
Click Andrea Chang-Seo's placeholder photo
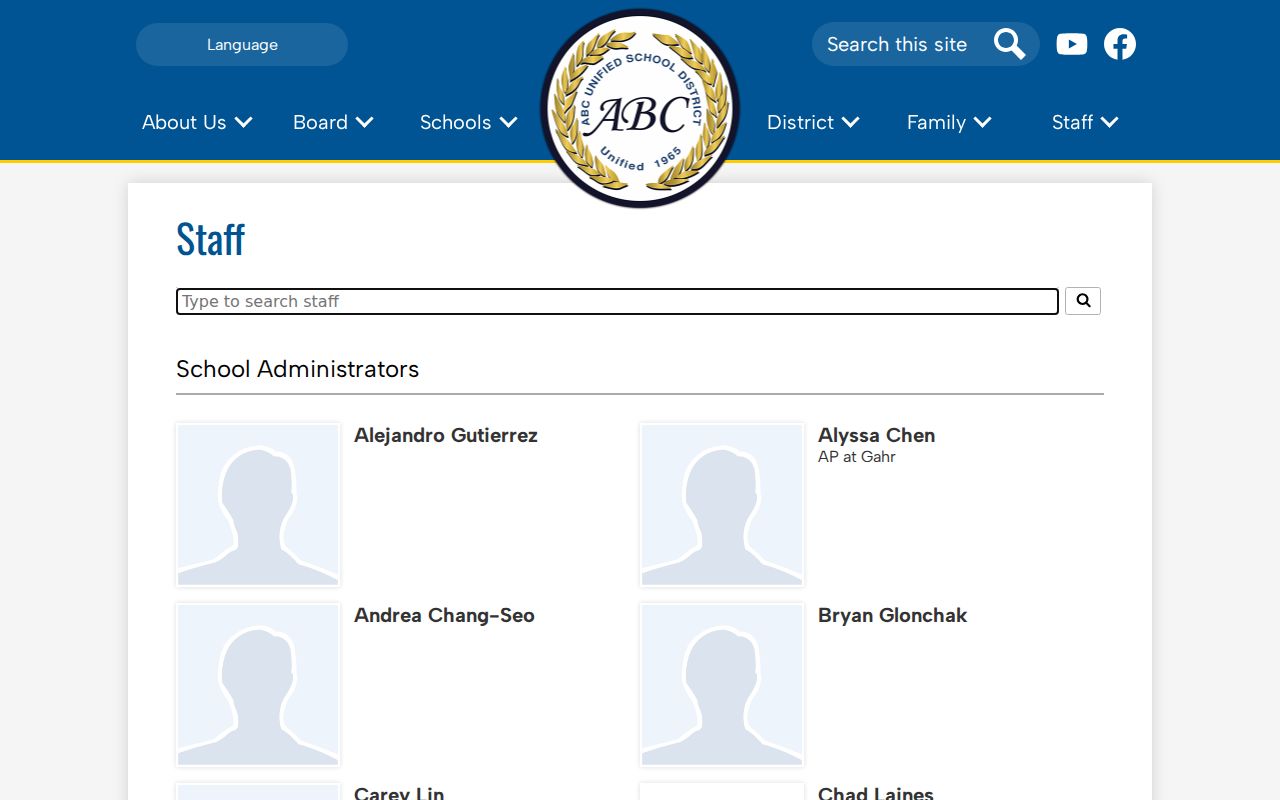258,684
